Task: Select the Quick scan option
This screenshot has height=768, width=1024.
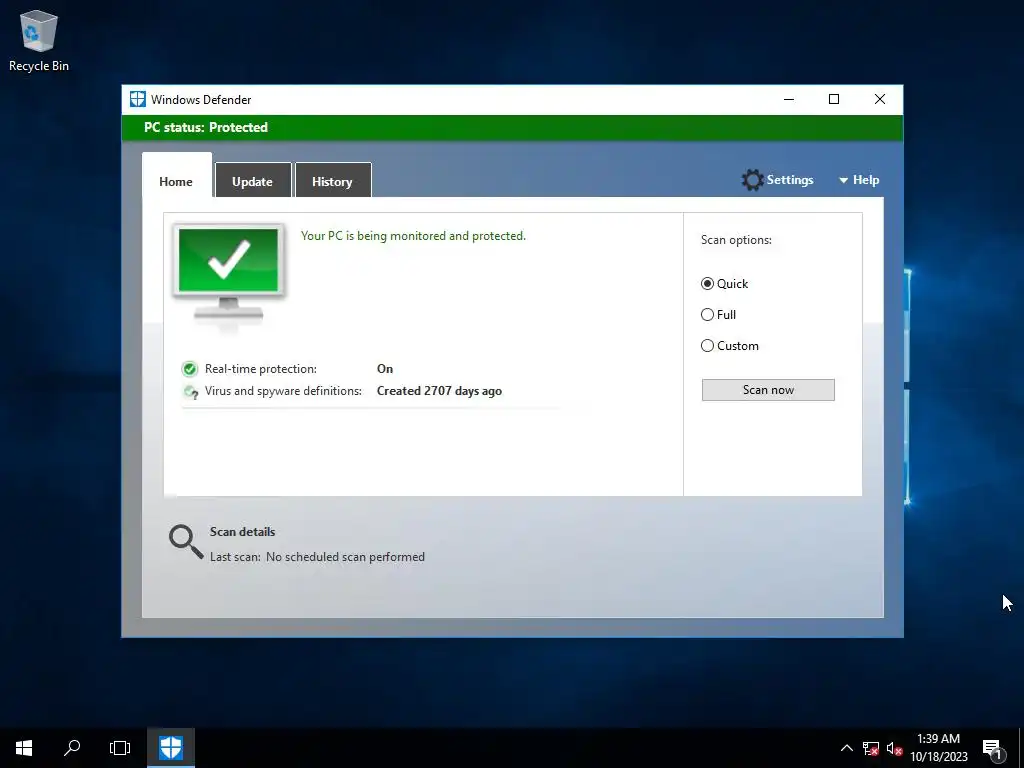Action: (x=724, y=284)
